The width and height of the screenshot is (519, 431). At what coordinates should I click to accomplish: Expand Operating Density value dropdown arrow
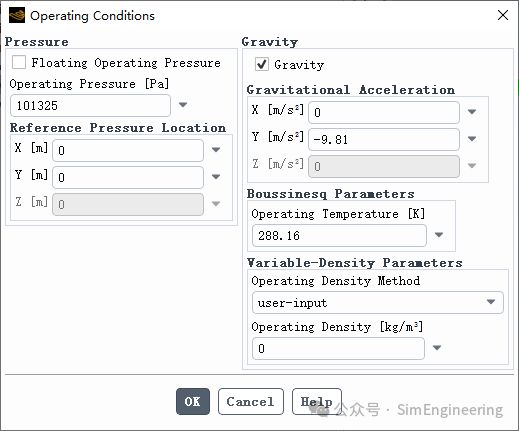click(437, 348)
